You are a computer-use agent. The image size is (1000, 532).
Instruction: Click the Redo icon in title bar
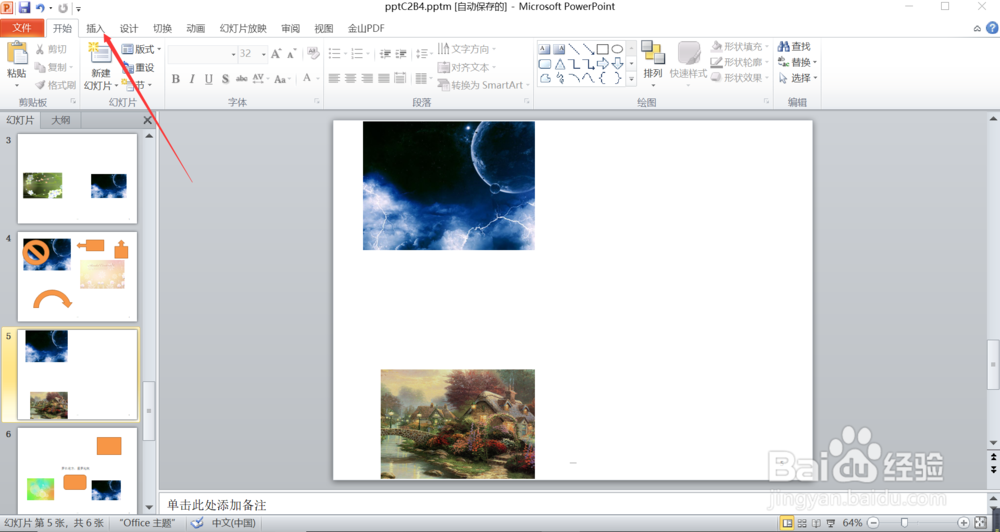(x=62, y=8)
